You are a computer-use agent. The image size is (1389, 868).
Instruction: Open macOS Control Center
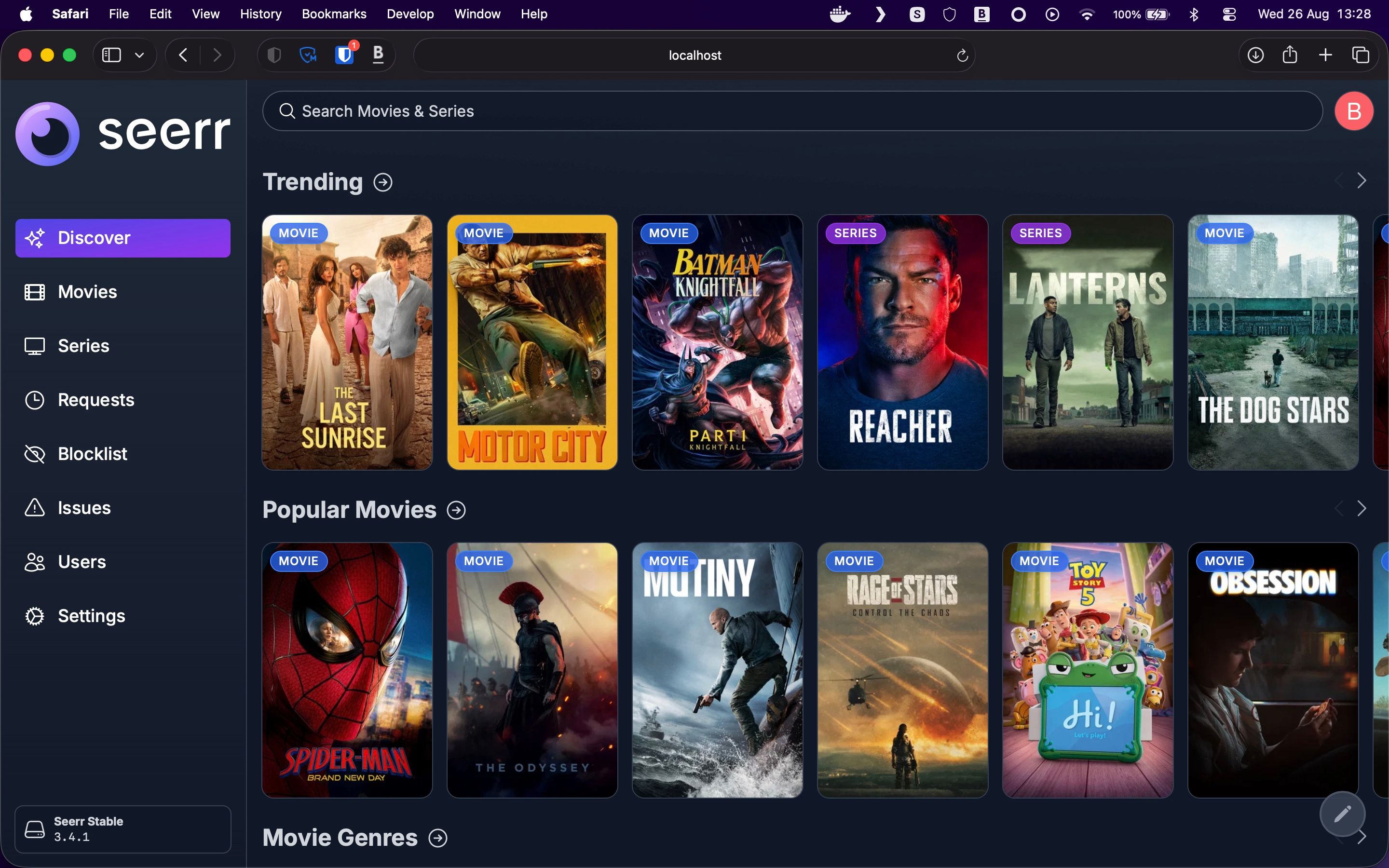click(1229, 14)
